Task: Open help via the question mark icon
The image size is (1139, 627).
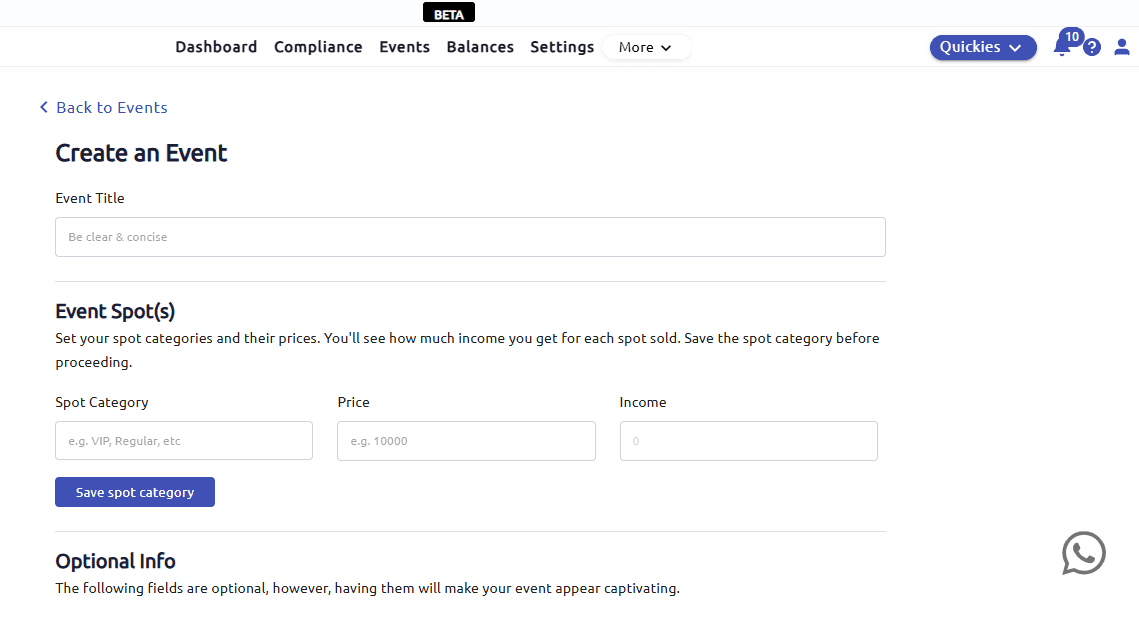Action: click(x=1092, y=47)
